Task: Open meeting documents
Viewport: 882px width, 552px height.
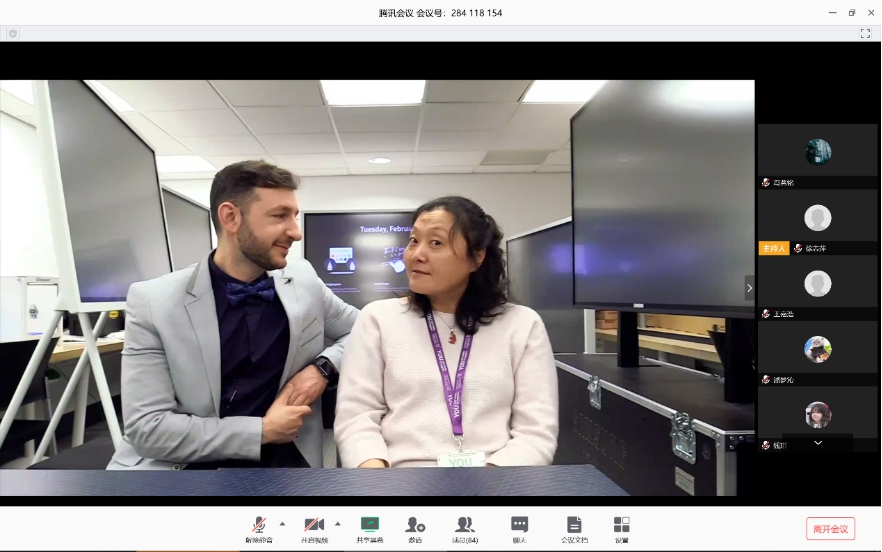Action: 574,526
